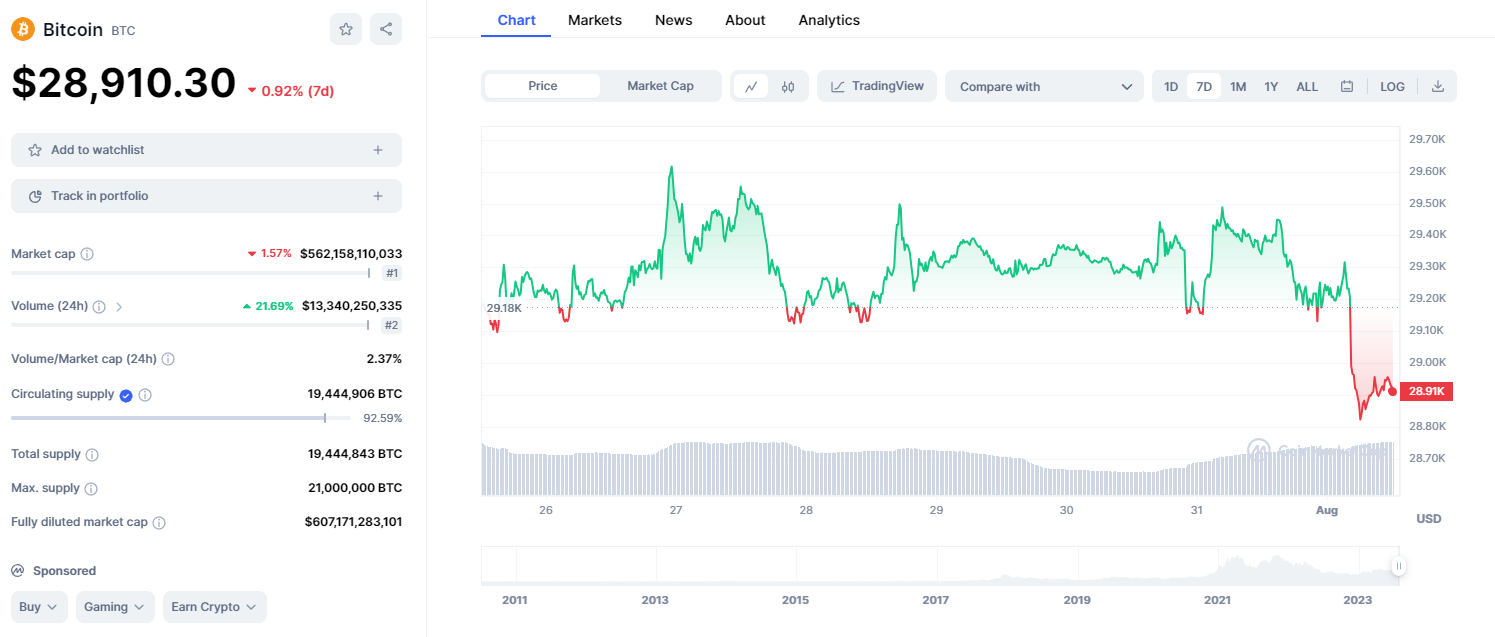
Task: Click the Total supply info icon
Action: [x=92, y=455]
